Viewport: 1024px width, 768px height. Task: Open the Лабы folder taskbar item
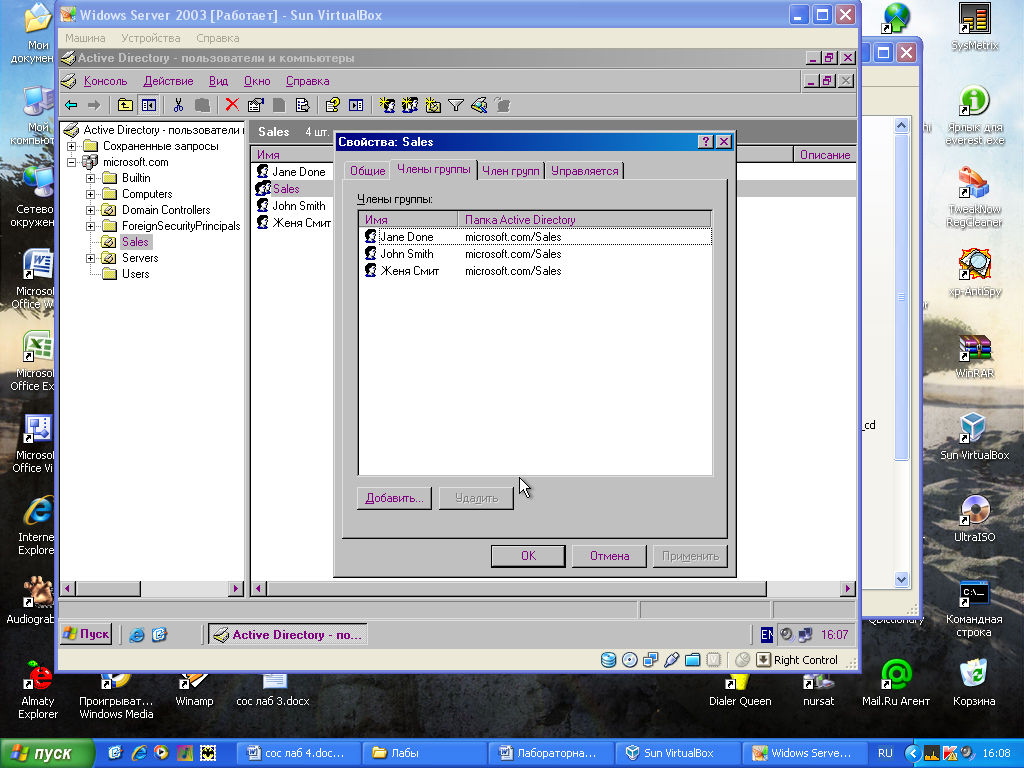422,753
